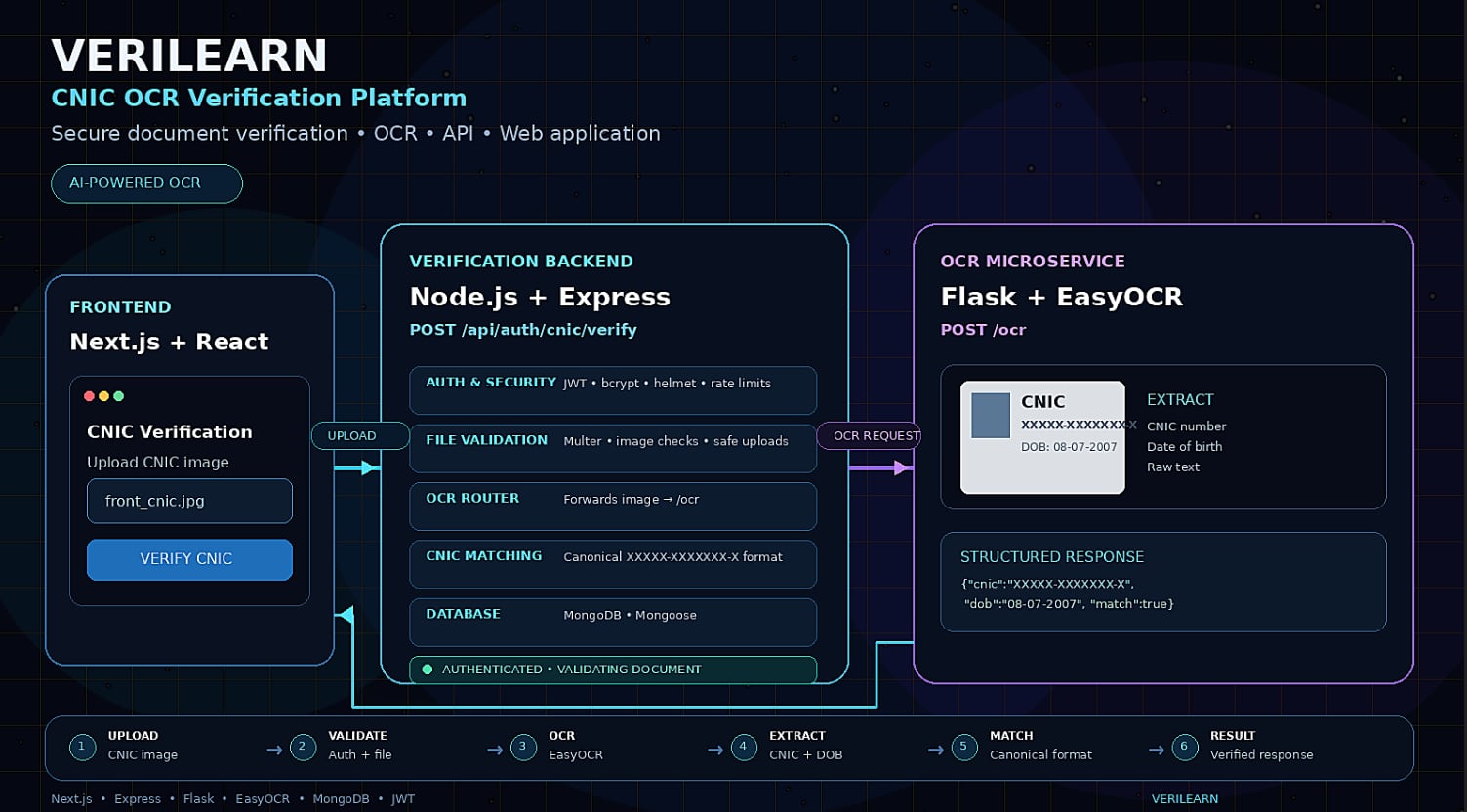
Task: Click the VERILEARN main title
Action: [x=189, y=57]
